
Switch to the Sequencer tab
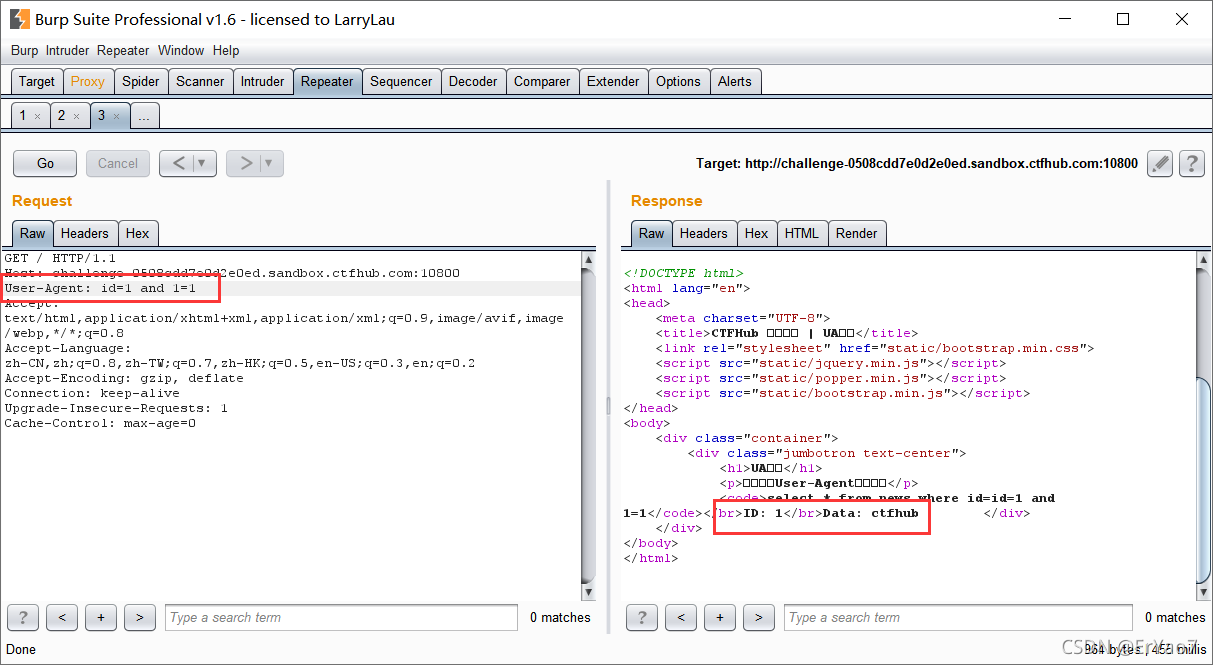pyautogui.click(x=401, y=81)
